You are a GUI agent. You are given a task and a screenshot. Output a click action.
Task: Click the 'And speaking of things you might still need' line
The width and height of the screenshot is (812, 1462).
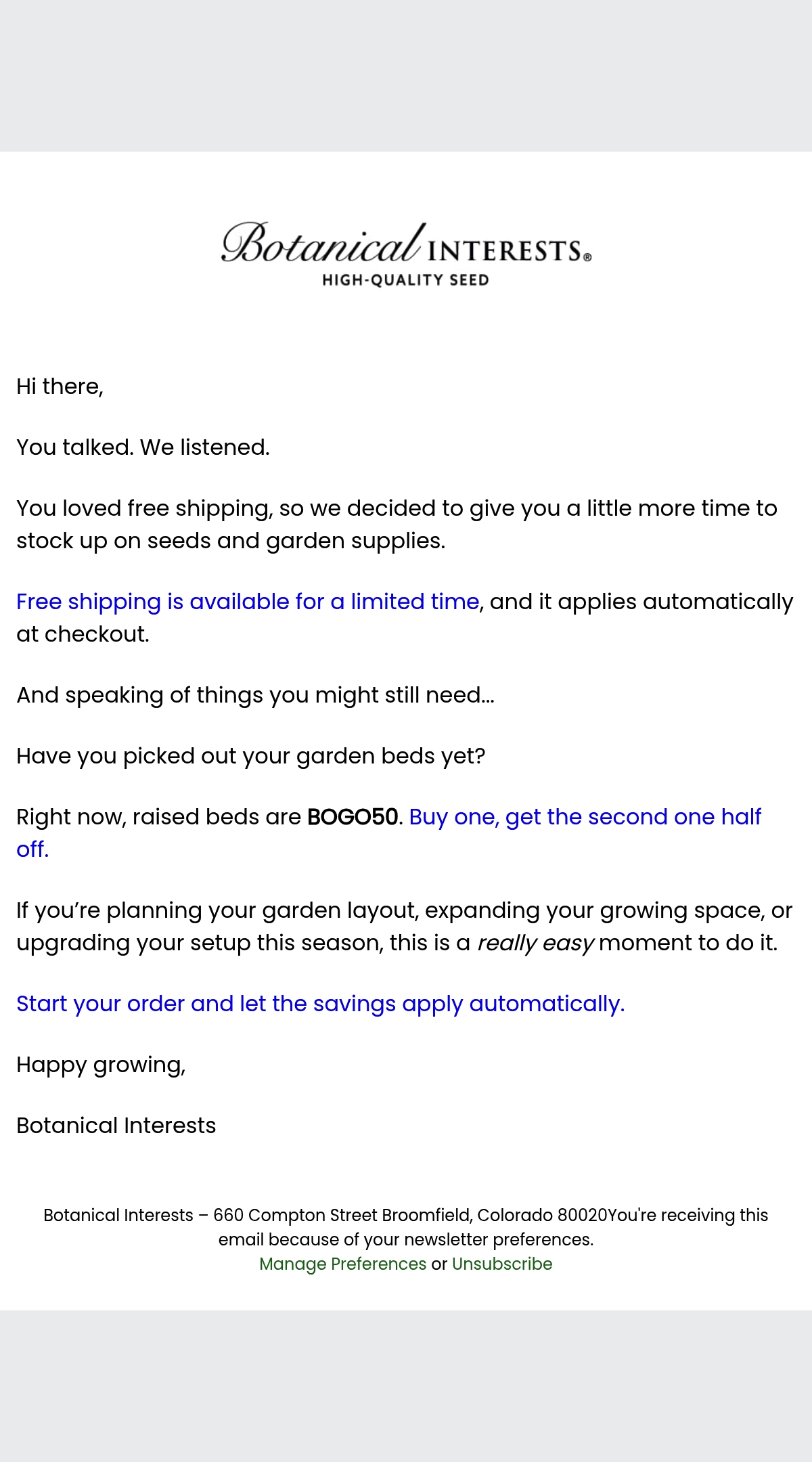255,695
